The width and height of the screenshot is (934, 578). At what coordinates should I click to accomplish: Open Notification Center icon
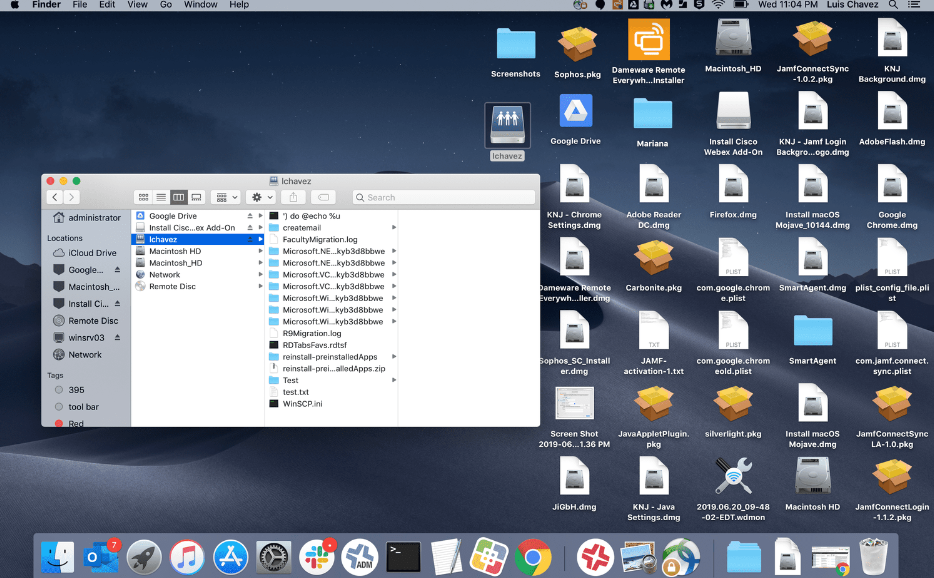[x=914, y=5]
